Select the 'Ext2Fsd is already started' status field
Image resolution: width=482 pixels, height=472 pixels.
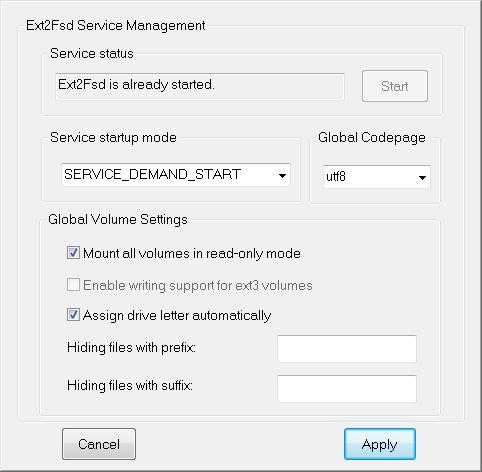coord(200,86)
